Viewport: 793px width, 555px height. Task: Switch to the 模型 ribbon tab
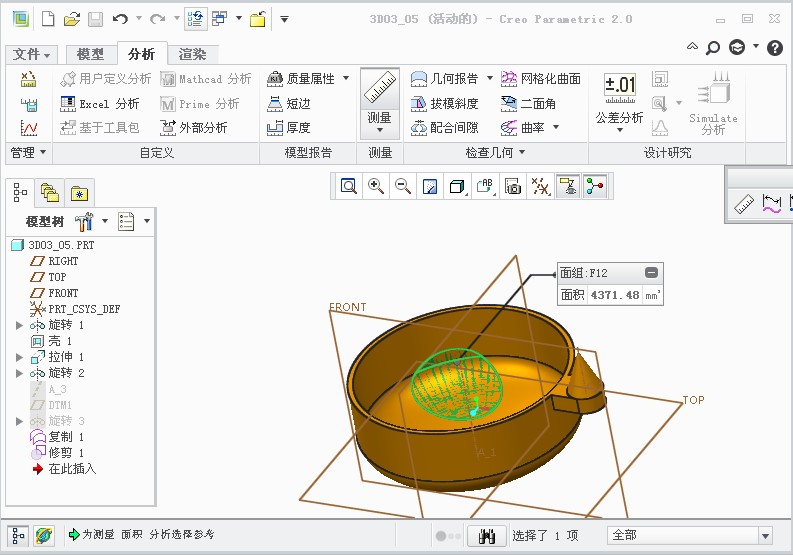point(90,54)
